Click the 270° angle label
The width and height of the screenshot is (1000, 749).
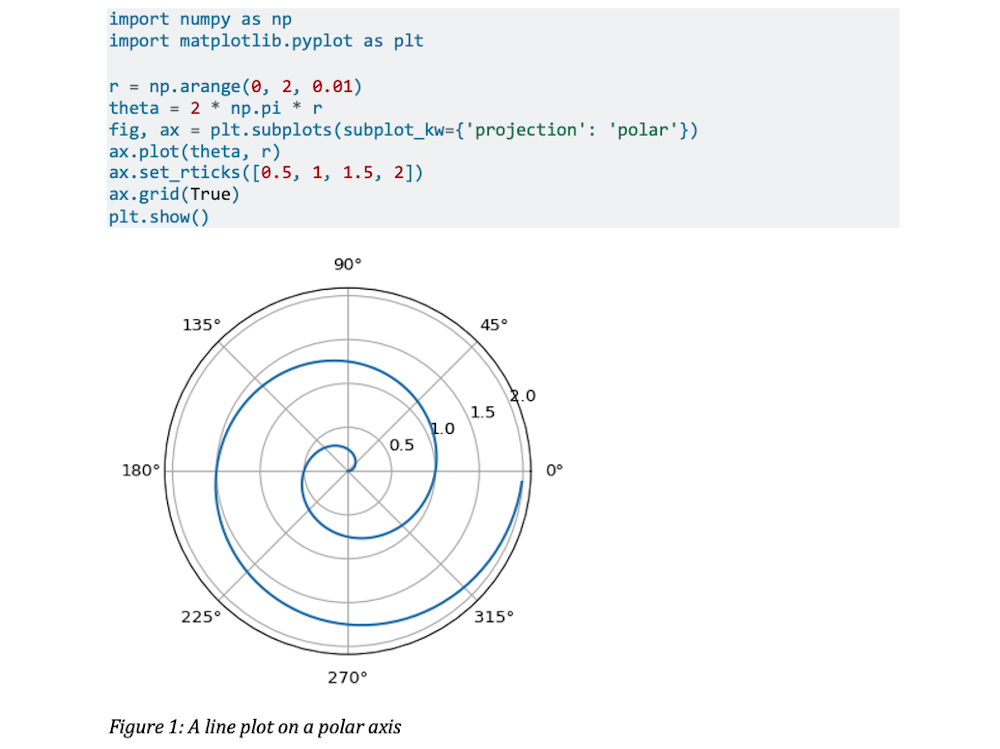(347, 677)
